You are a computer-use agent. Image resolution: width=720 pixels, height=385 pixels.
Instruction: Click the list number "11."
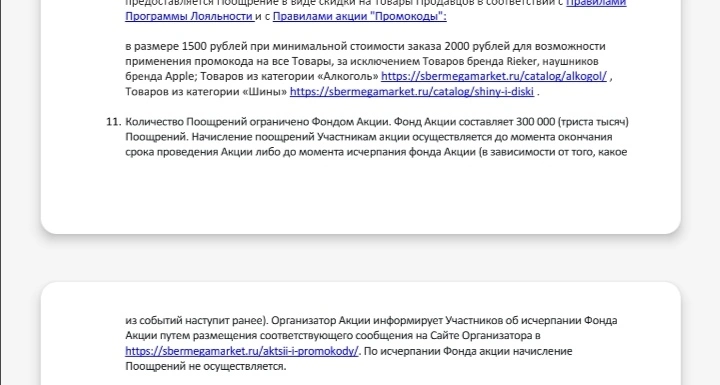[113, 122]
